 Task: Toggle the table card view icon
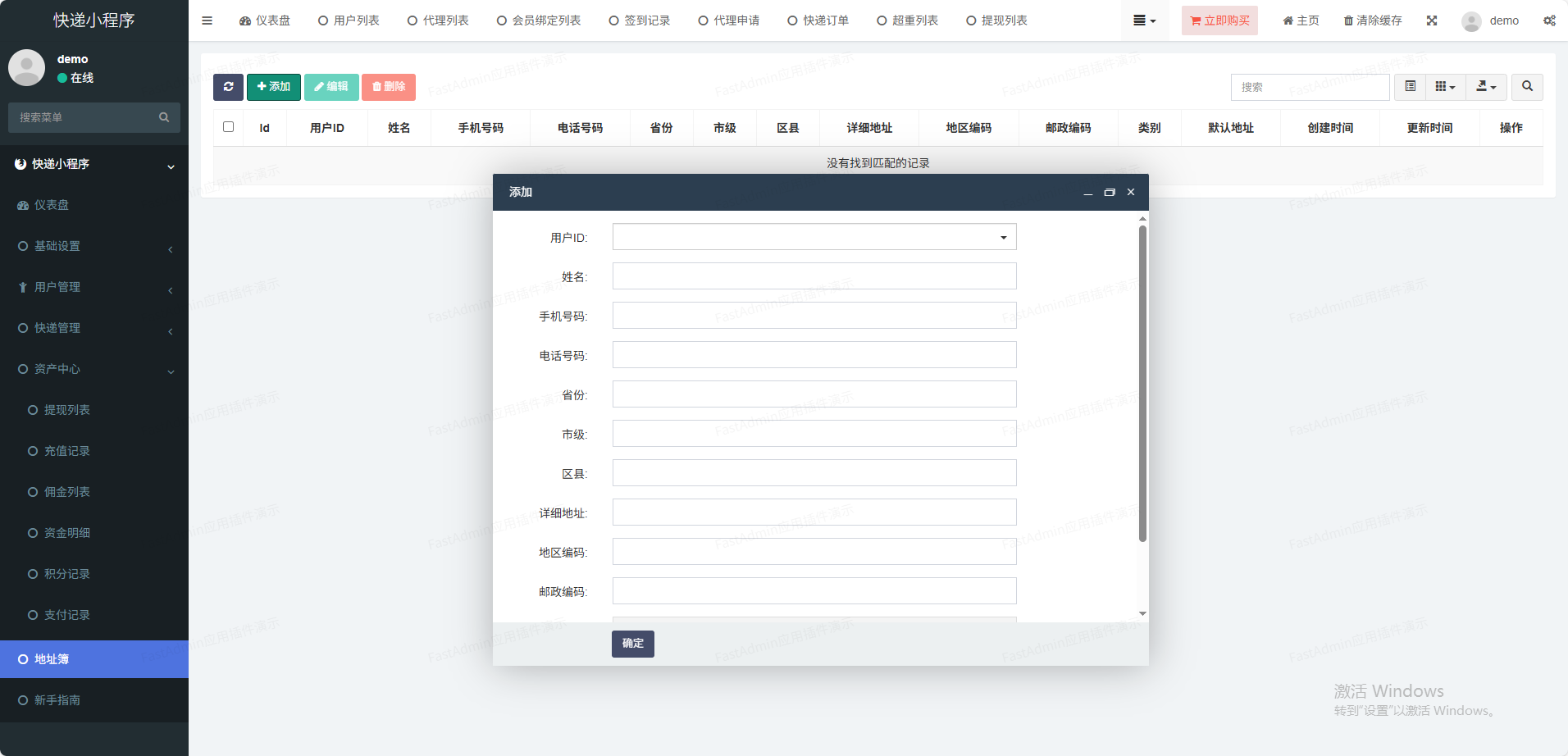pos(1411,87)
